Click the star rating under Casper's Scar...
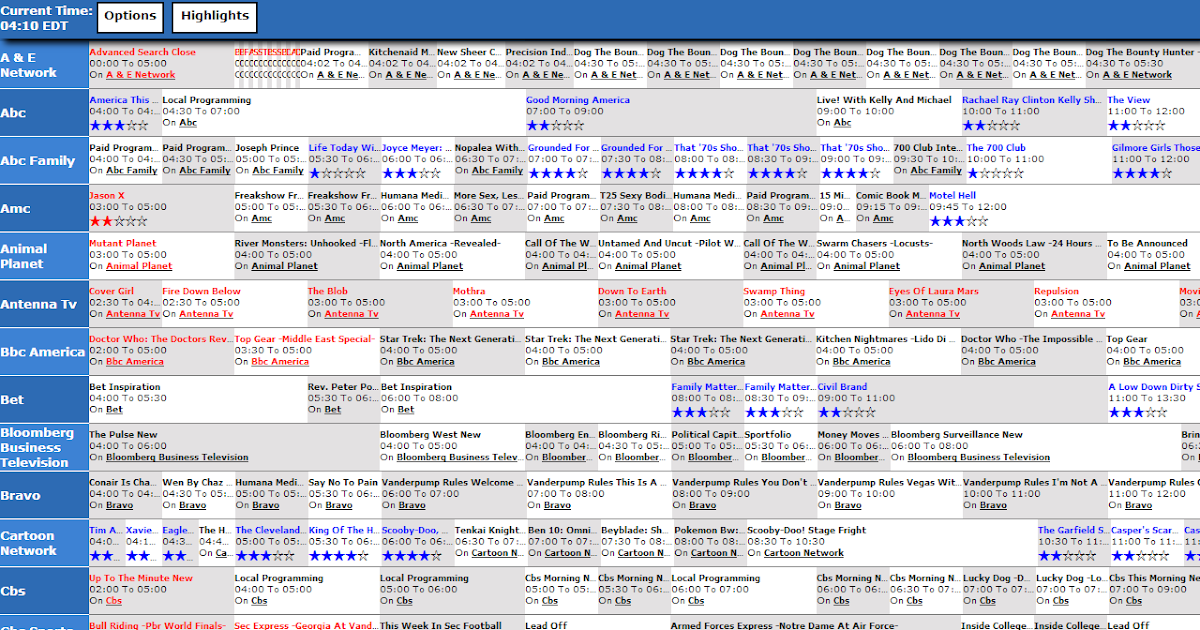This screenshot has width=1200, height=630. click(x=1141, y=555)
